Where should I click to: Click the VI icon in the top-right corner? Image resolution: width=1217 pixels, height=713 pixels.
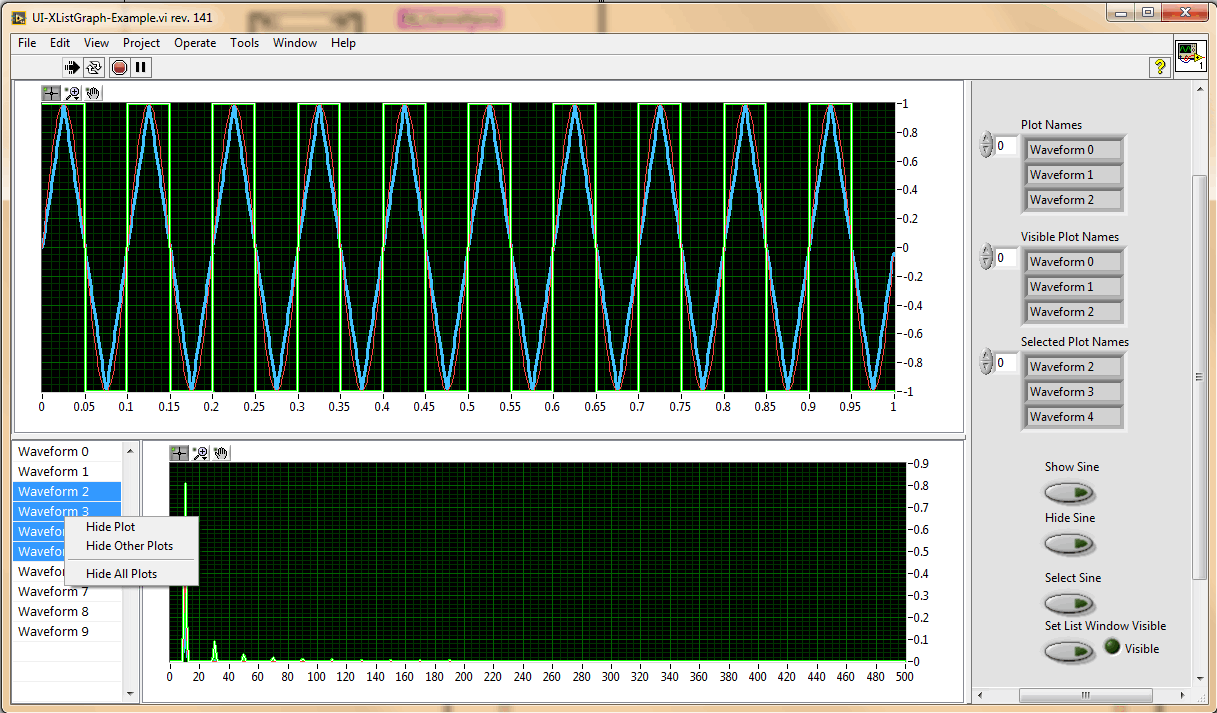tap(1190, 55)
